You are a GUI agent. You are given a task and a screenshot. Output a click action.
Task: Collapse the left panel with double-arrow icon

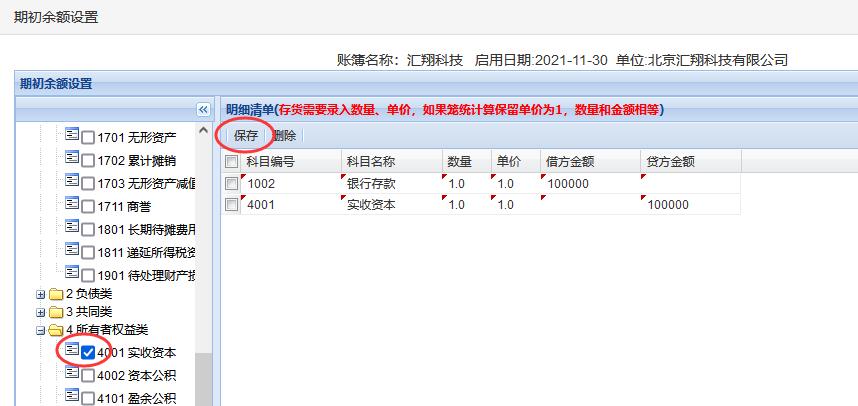click(202, 109)
